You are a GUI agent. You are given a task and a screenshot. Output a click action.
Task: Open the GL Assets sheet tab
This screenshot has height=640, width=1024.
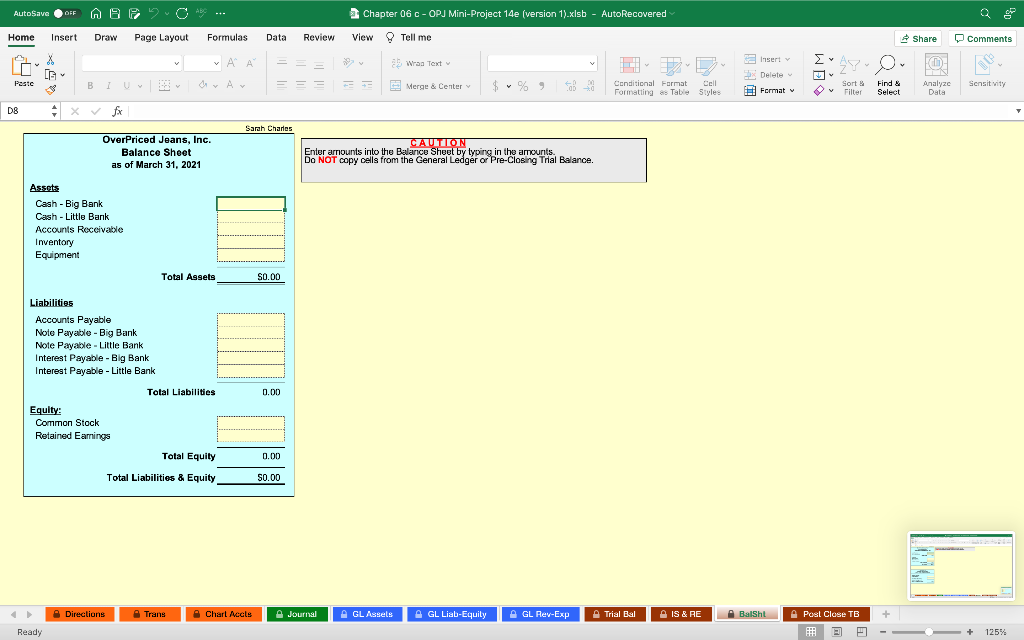367,614
